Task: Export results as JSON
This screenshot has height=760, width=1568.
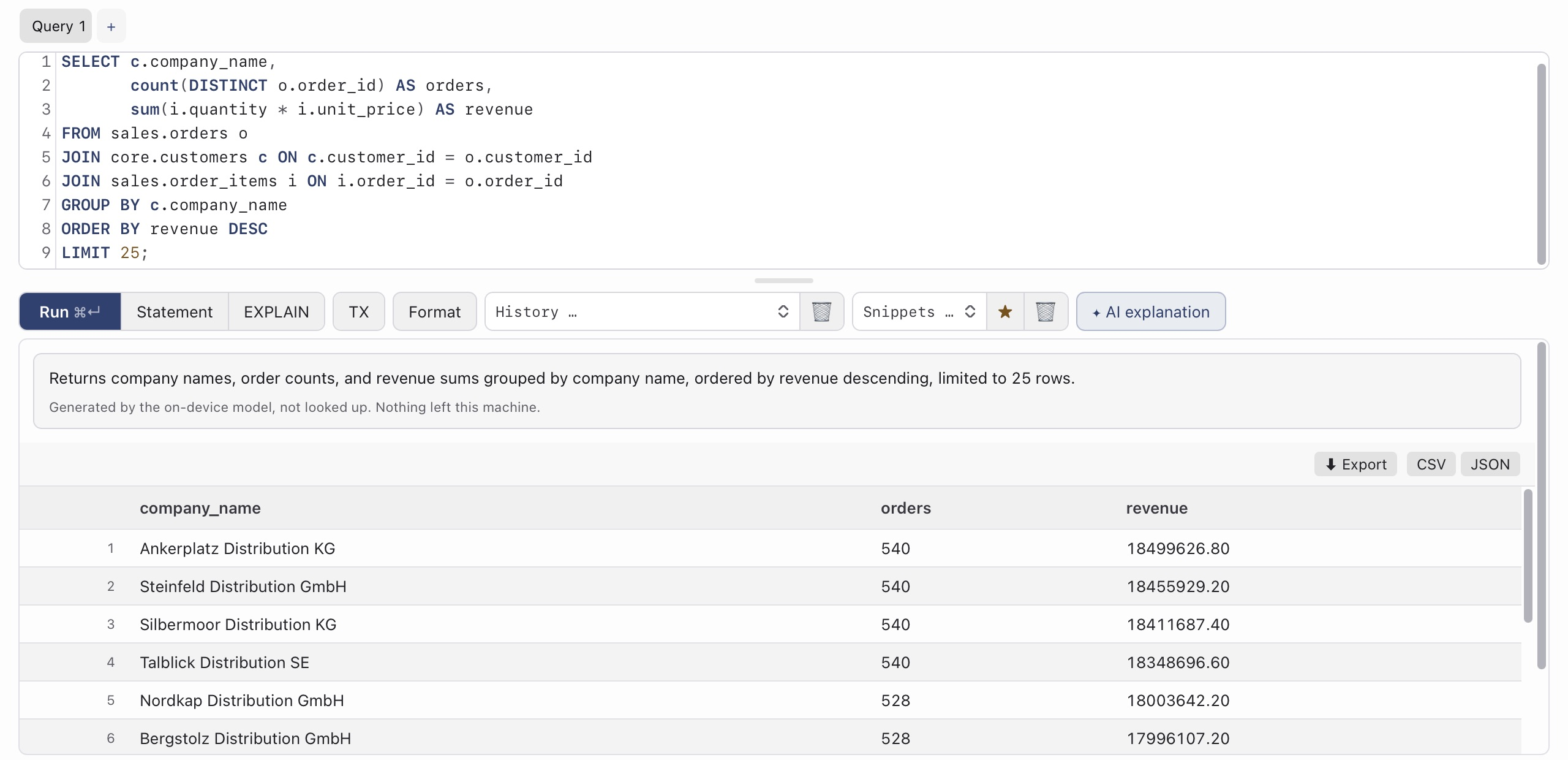Action: coord(1490,465)
